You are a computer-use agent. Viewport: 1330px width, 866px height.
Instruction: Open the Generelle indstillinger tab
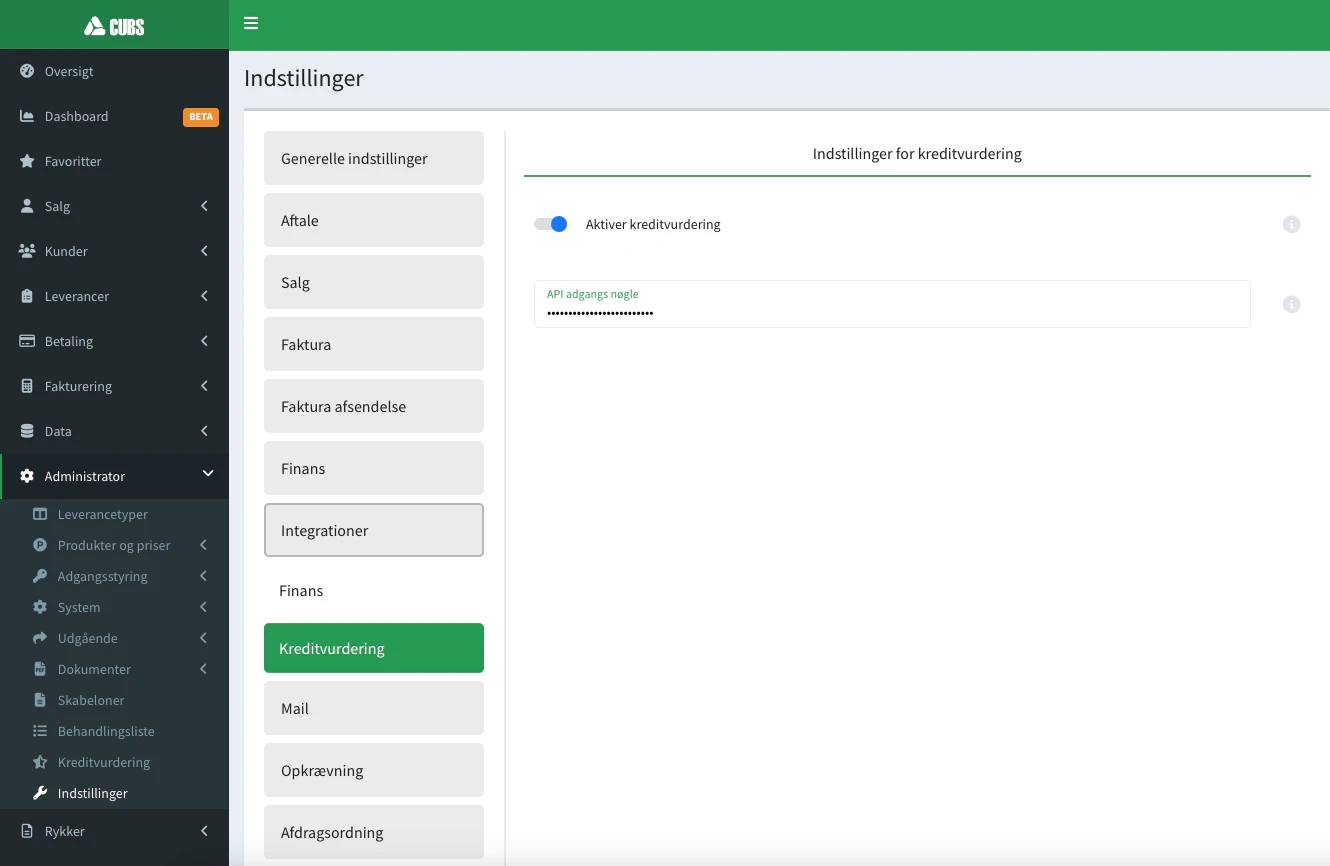pos(373,159)
